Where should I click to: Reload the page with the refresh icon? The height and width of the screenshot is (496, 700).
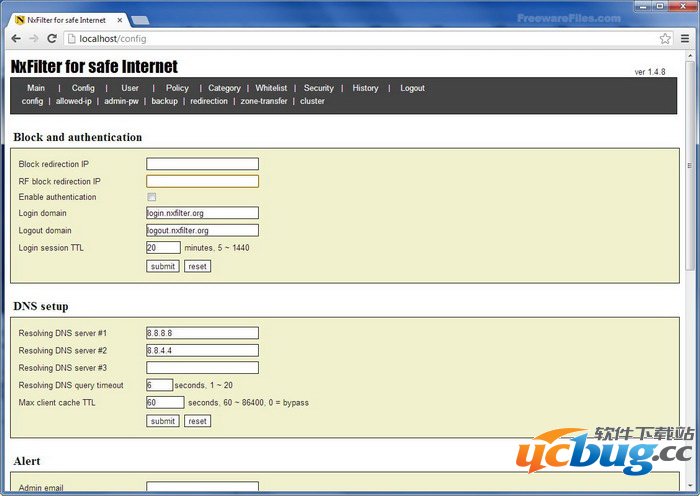click(x=52, y=38)
